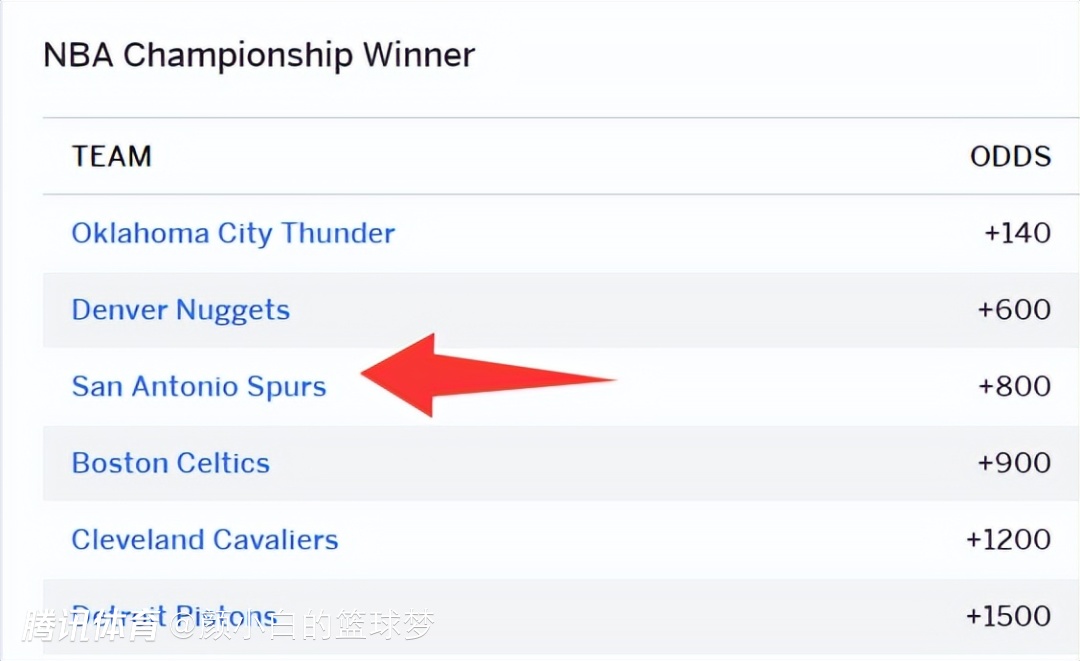This screenshot has height=661, width=1080.
Task: Click the word 'Winner' in the heading
Action: click(418, 55)
